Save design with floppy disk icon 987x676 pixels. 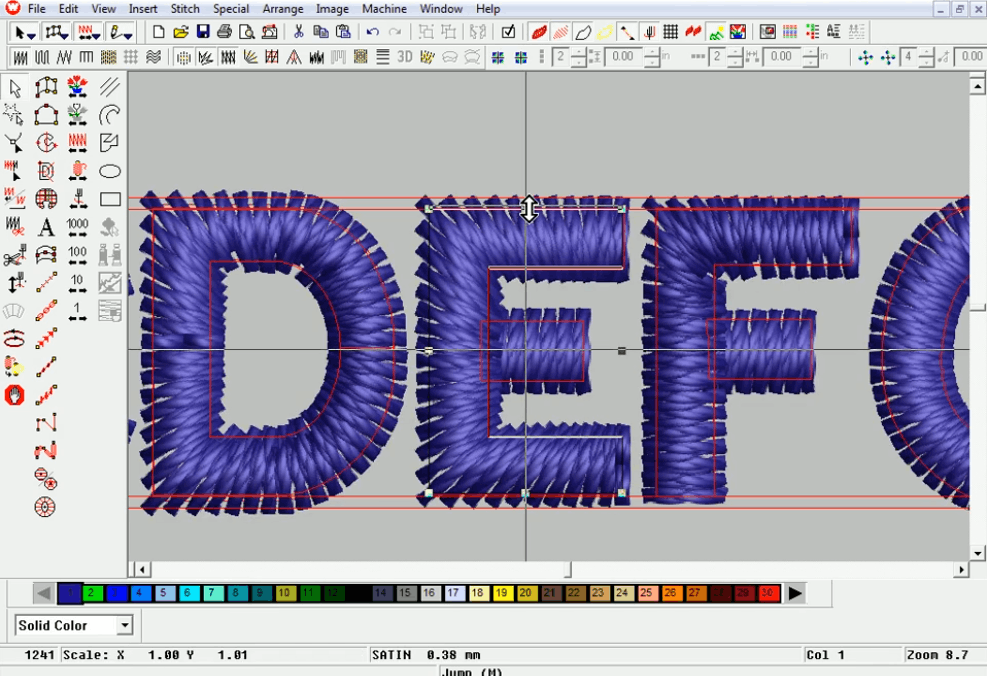pyautogui.click(x=203, y=31)
